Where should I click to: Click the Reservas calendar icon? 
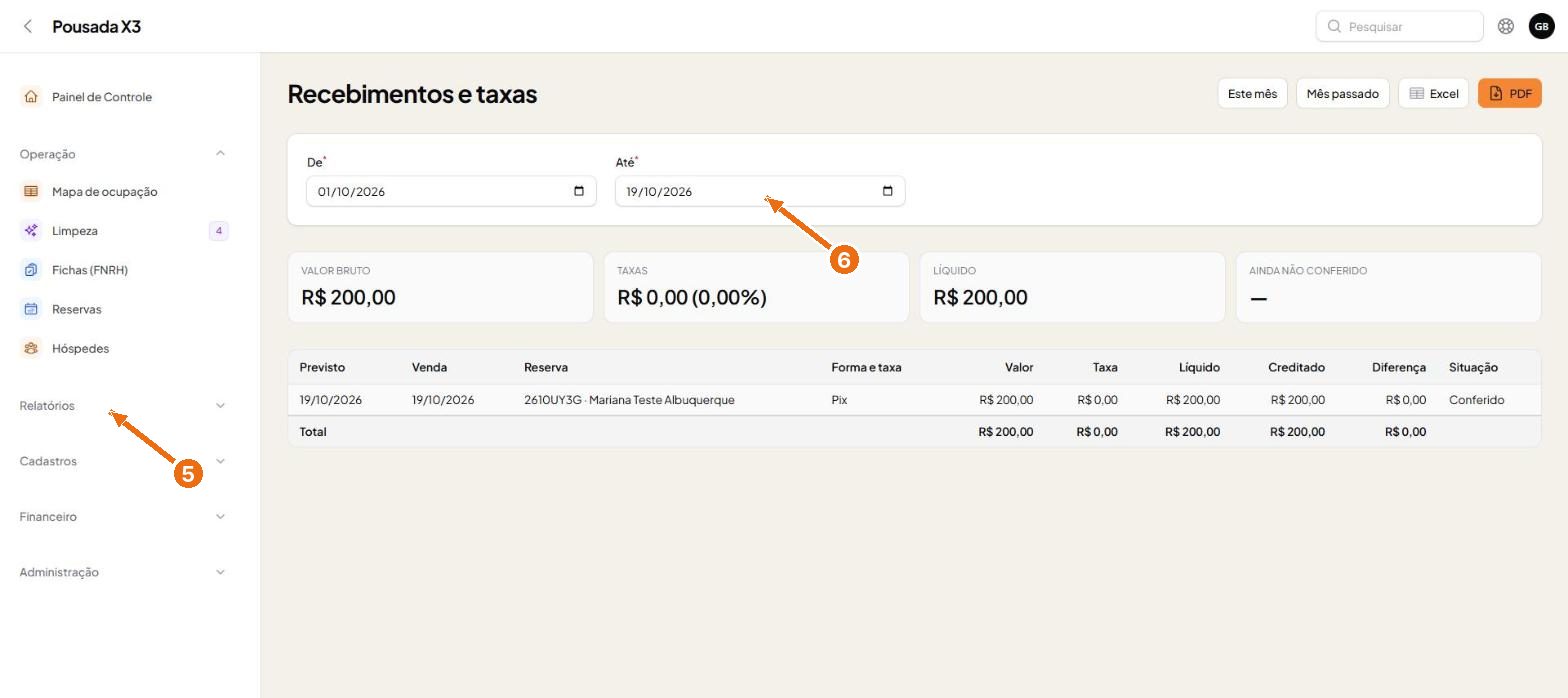(x=31, y=309)
